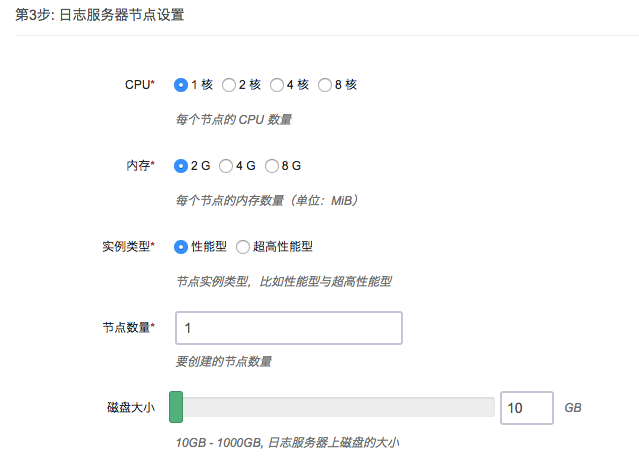Screen dimensions: 639x467
Task: Select 2 G memory option
Action: 181,165
